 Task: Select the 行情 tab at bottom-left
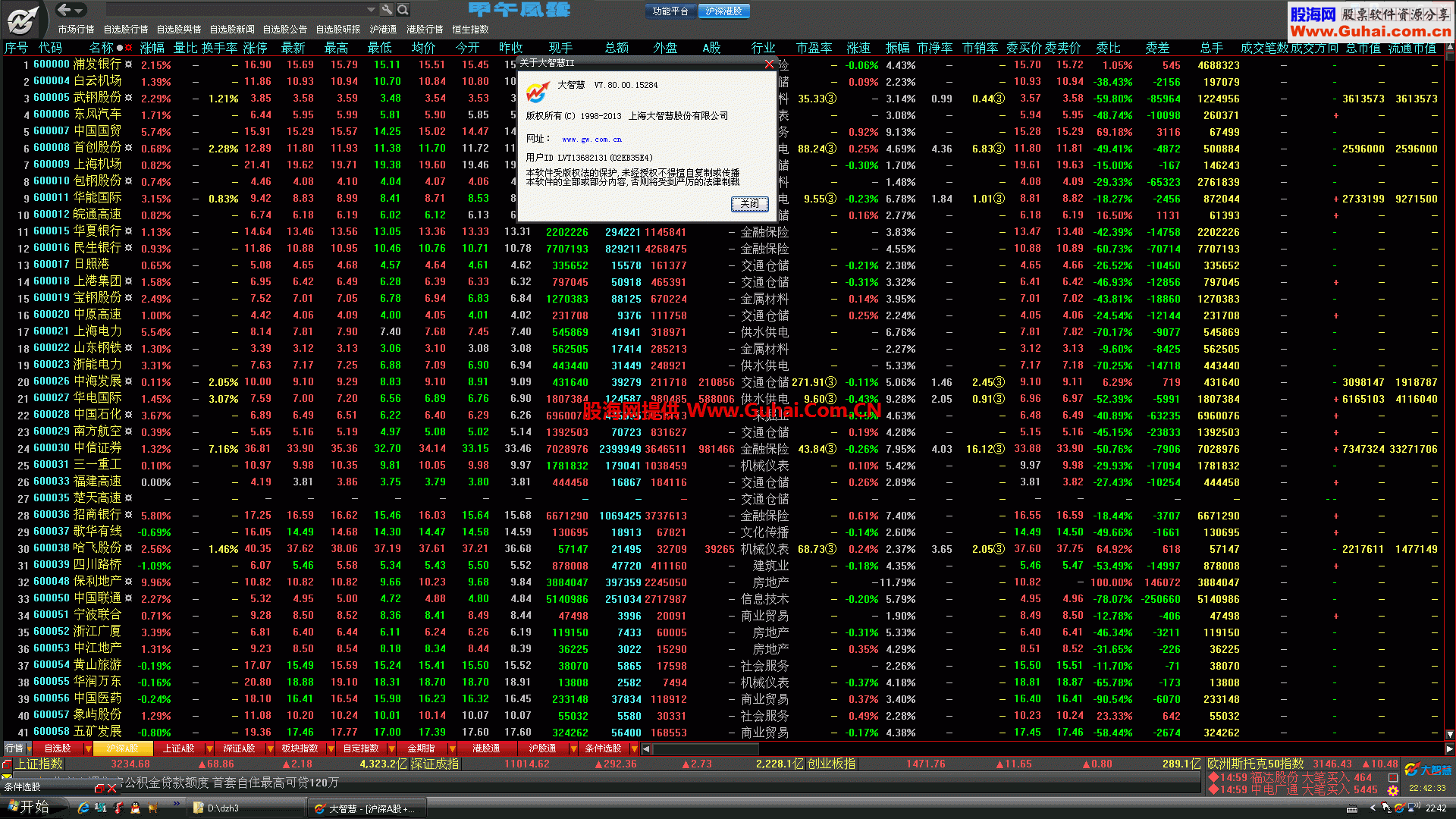[14, 748]
